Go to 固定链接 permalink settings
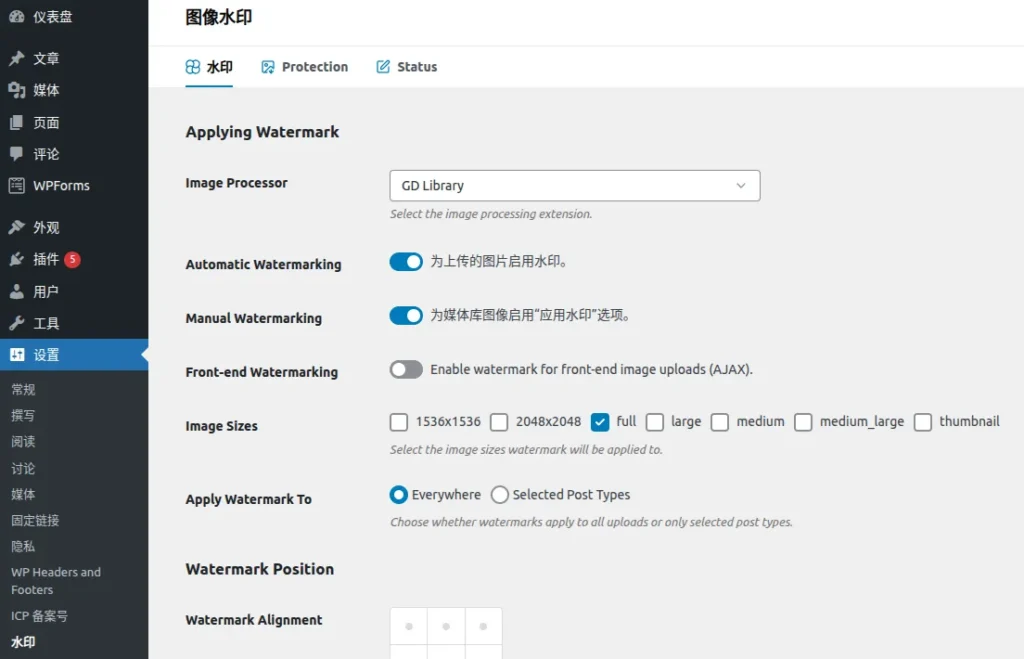 pos(34,520)
